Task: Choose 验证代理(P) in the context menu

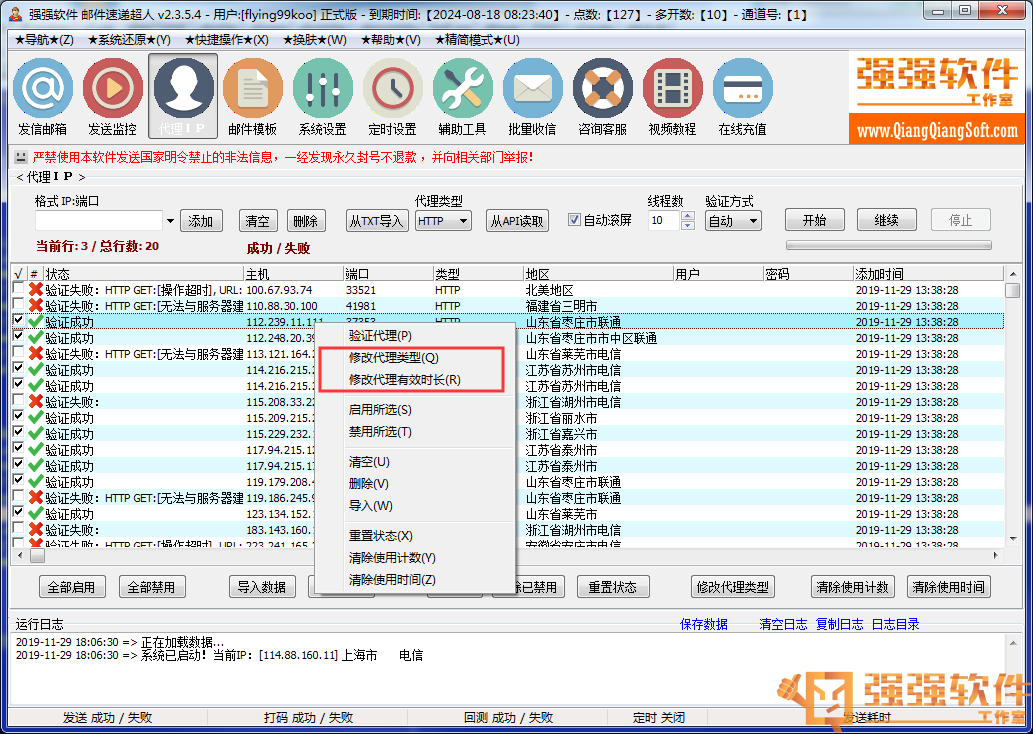Action: coord(415,335)
